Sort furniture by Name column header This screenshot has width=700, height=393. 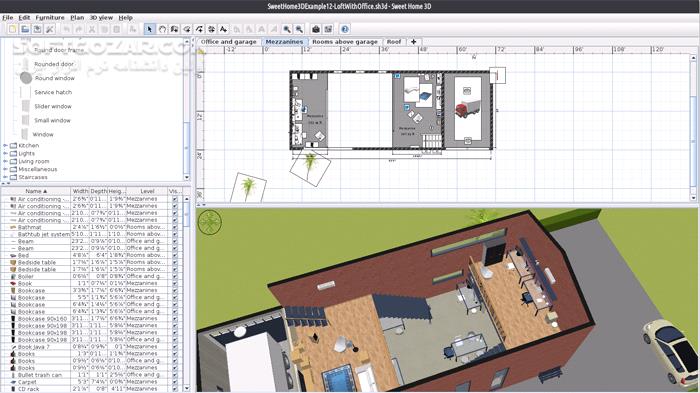click(36, 191)
